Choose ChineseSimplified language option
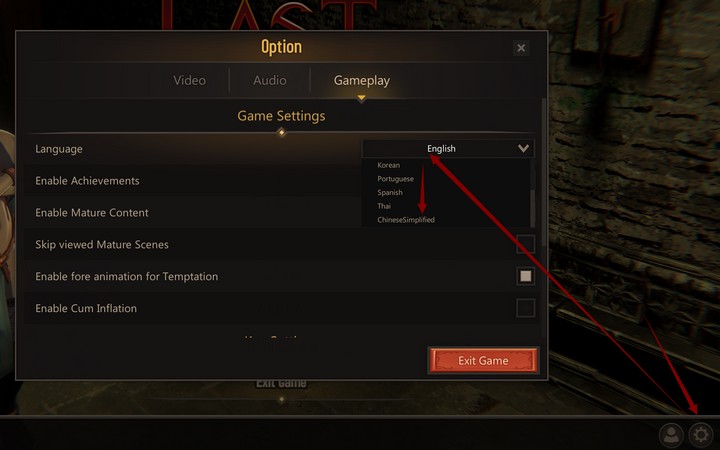Screen dimensions: 720x450 tap(406, 219)
